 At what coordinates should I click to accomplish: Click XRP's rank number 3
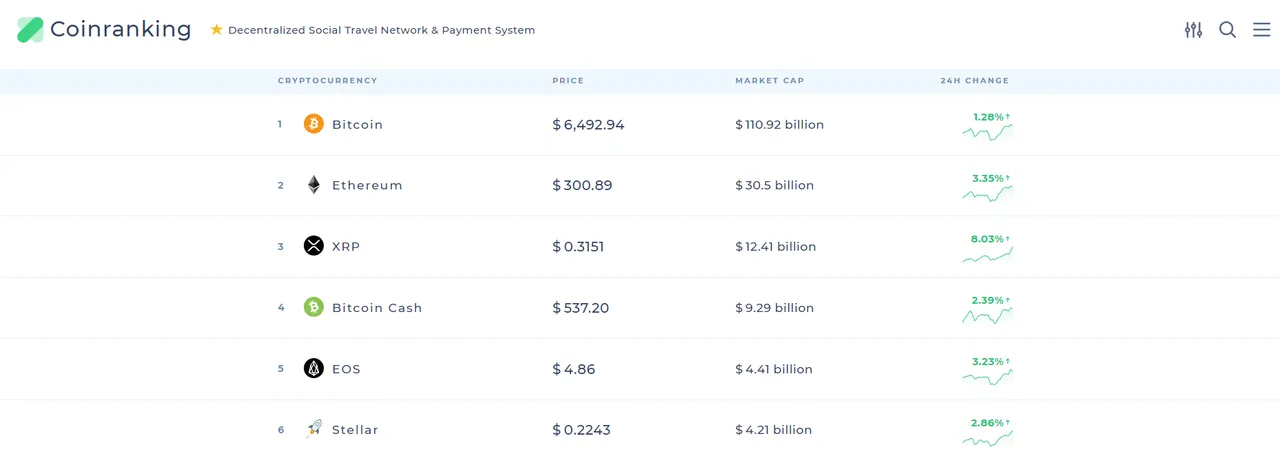[x=281, y=246]
